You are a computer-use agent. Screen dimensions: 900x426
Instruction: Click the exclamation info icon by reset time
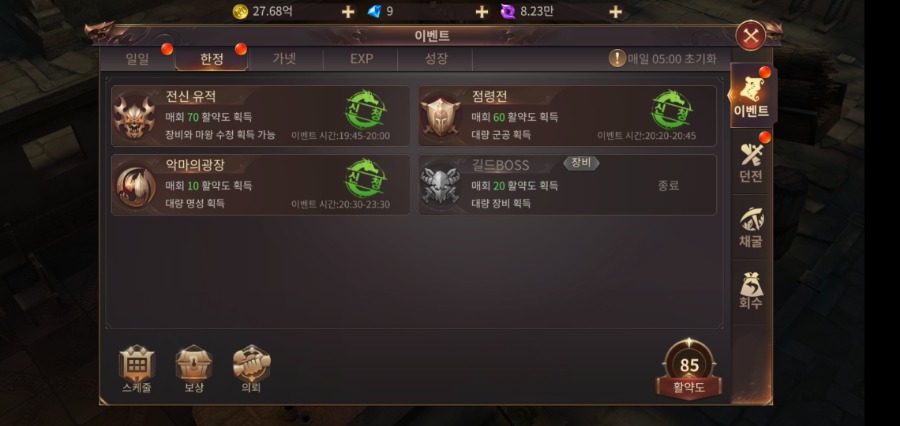coord(617,59)
